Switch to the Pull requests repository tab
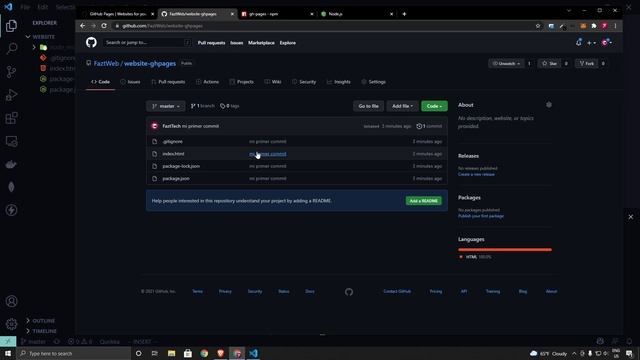Screen dimensions: 640x360 [168, 82]
